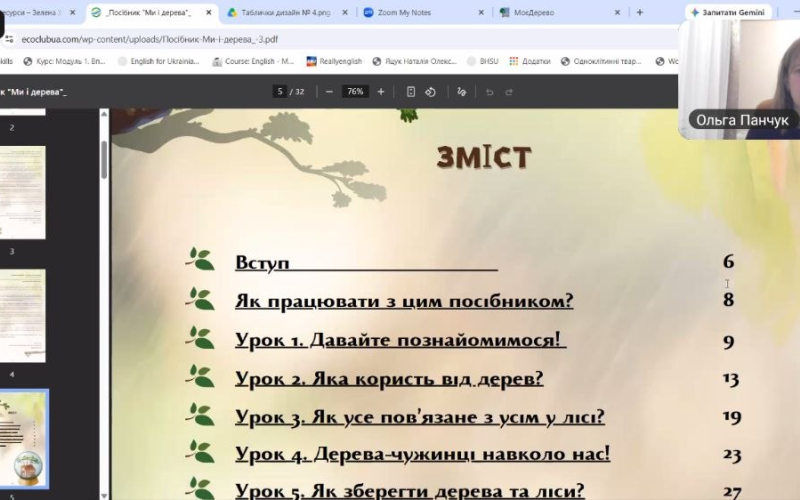The image size is (800, 500).
Task: Open the Reallyenglish bookmark
Action: tap(334, 61)
